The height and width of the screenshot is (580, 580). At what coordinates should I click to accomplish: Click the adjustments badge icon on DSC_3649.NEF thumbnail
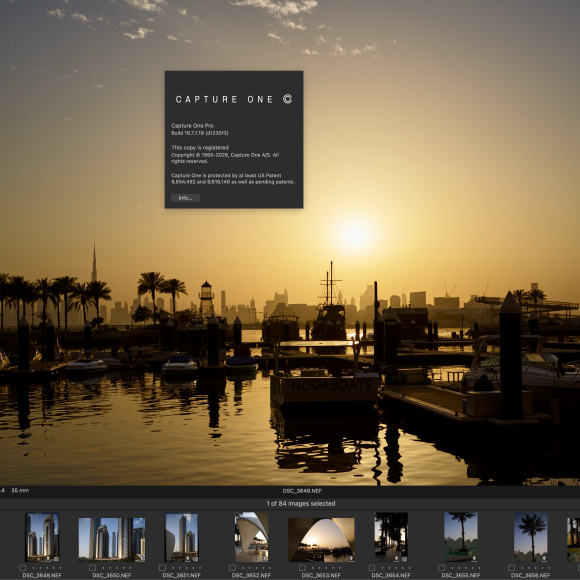click(55, 559)
